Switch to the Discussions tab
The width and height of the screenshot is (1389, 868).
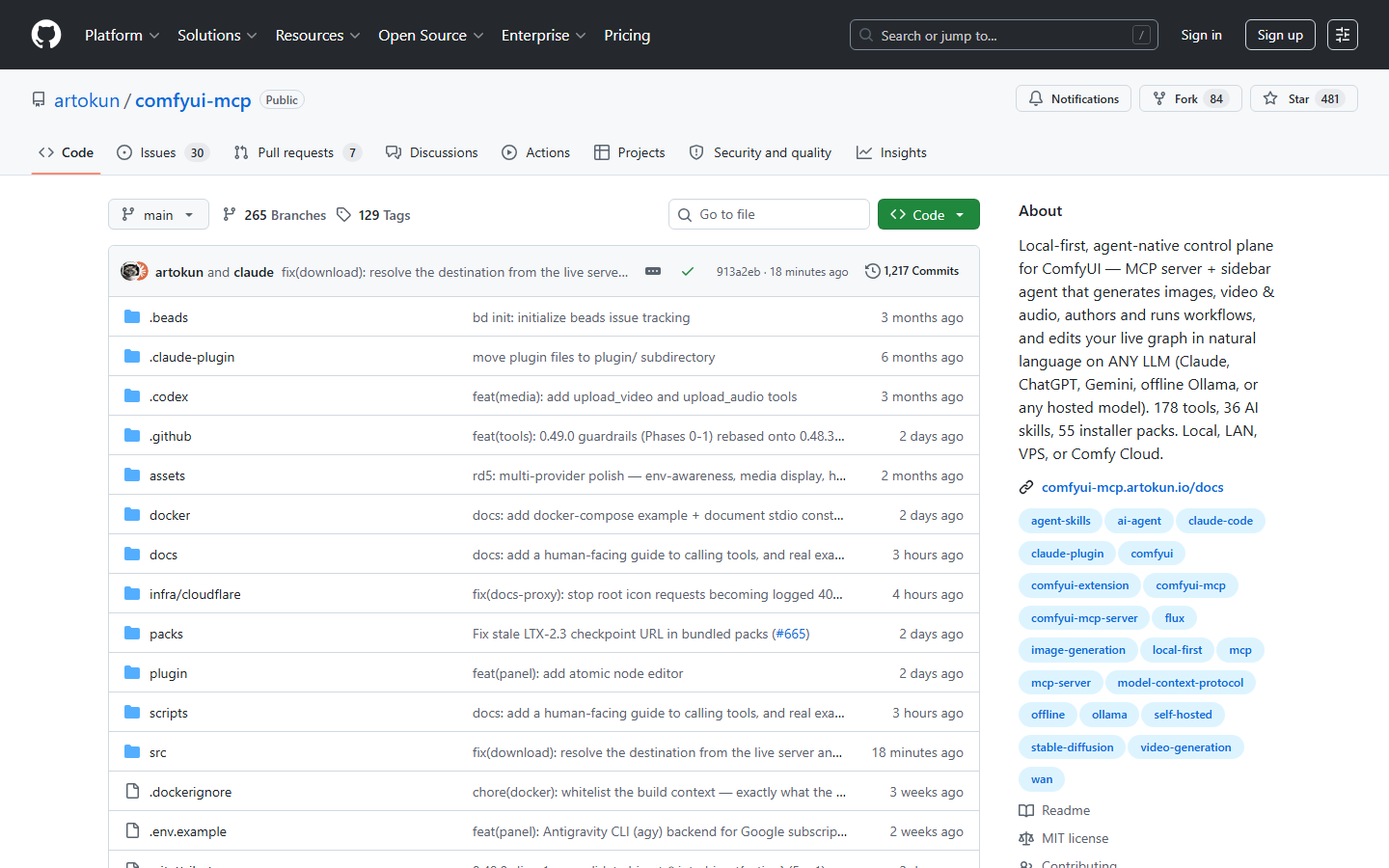431,152
